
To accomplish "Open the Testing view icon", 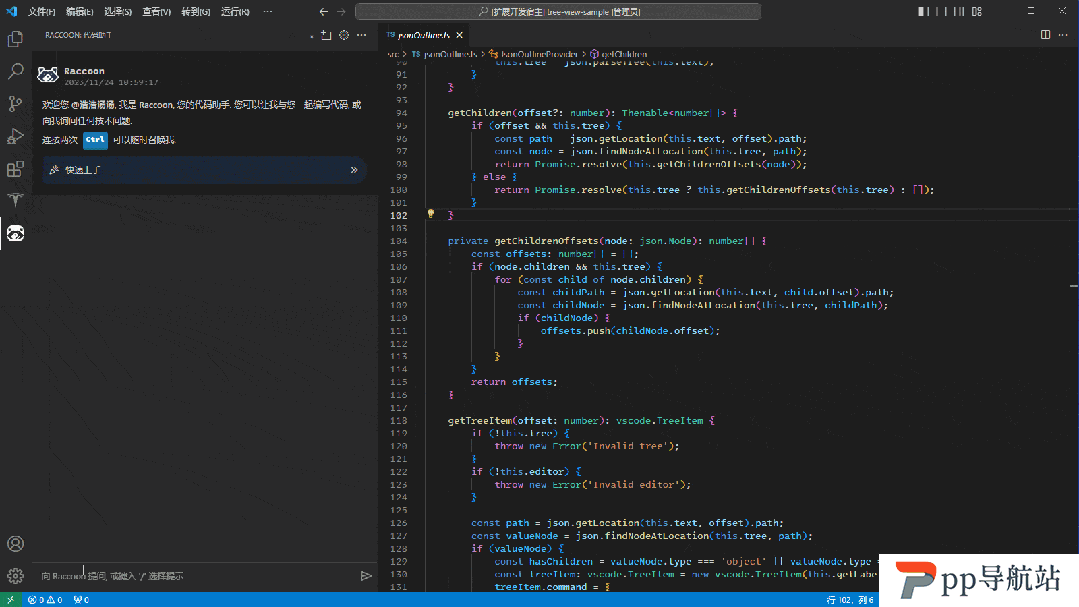I will pyautogui.click(x=15, y=200).
